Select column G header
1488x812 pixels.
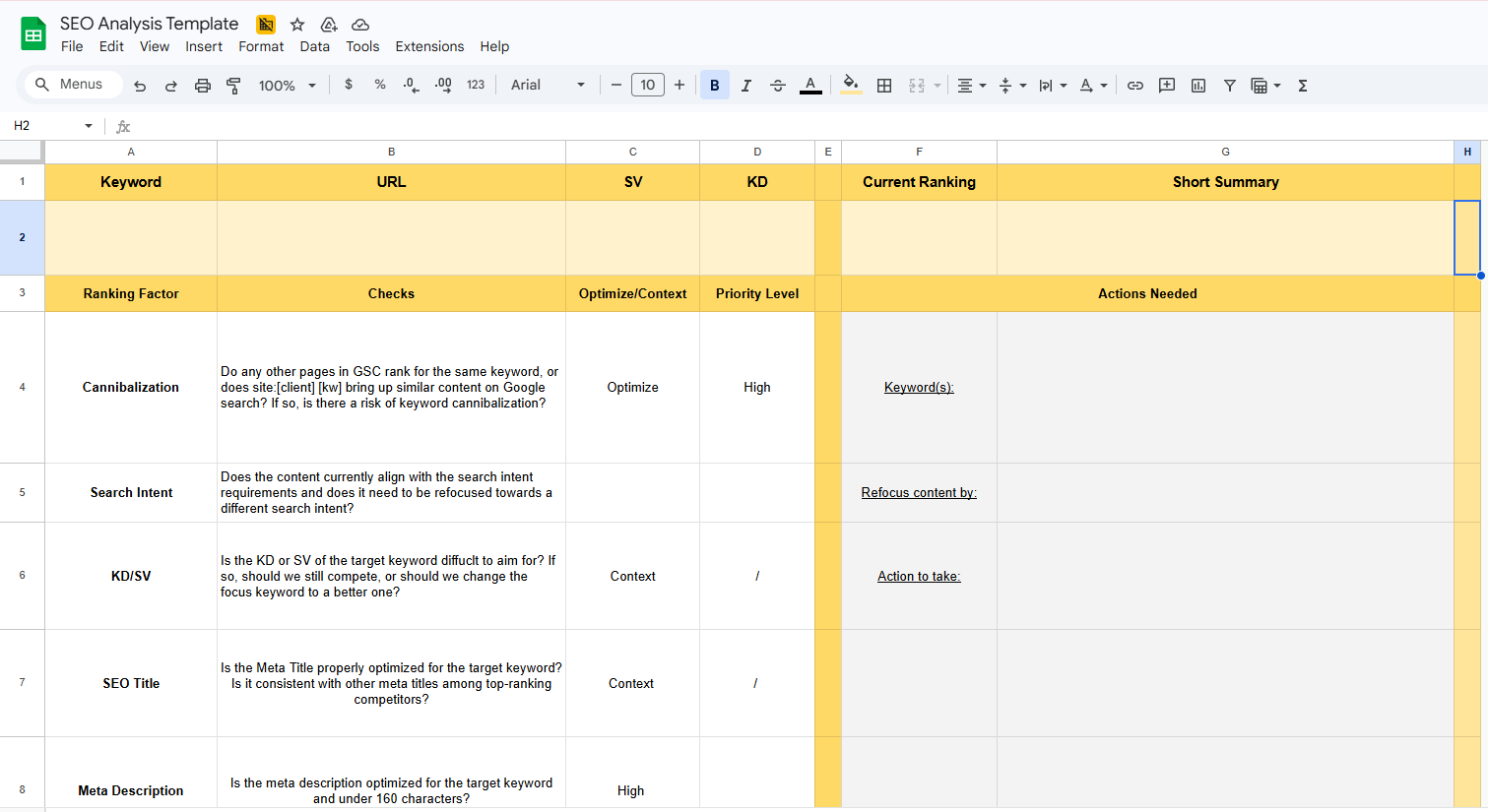pyautogui.click(x=1225, y=152)
